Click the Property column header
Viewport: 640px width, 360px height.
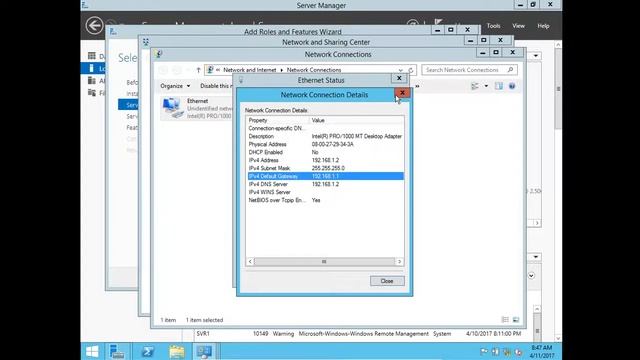[x=278, y=120]
